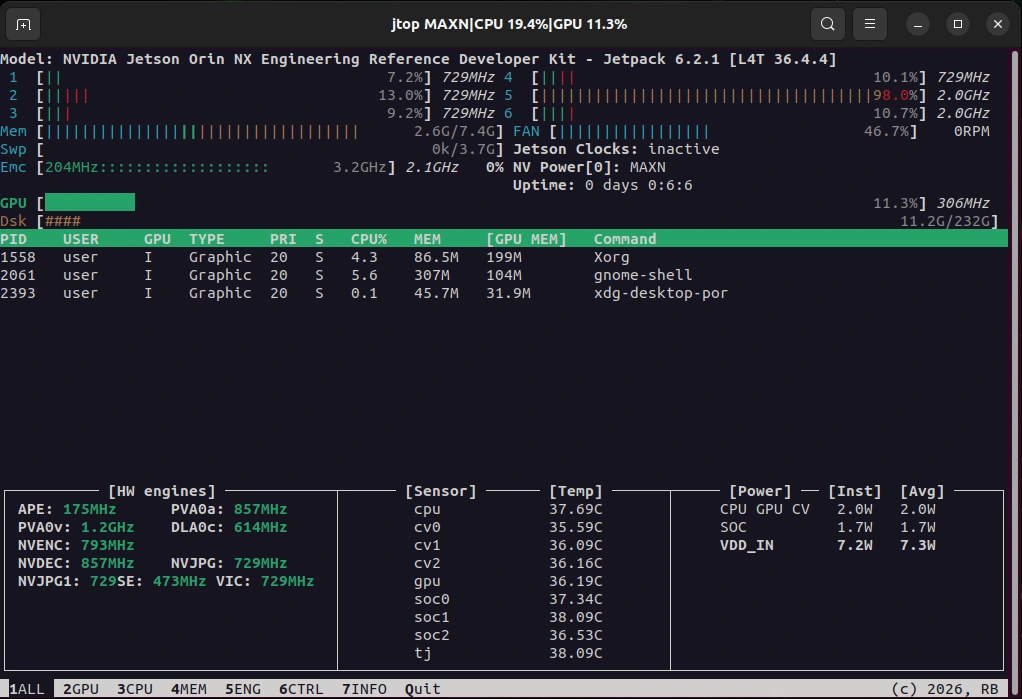Viewport: 1022px width, 699px height.
Task: Select the gnome-shell process row
Action: pos(504,275)
